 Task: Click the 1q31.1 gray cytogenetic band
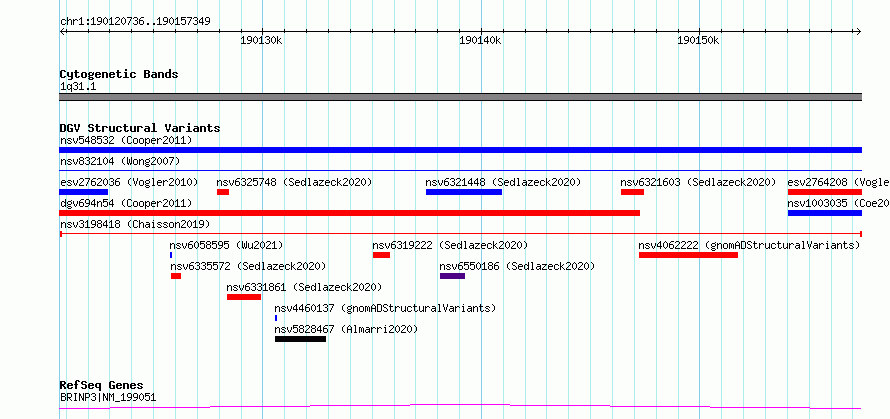tap(460, 97)
